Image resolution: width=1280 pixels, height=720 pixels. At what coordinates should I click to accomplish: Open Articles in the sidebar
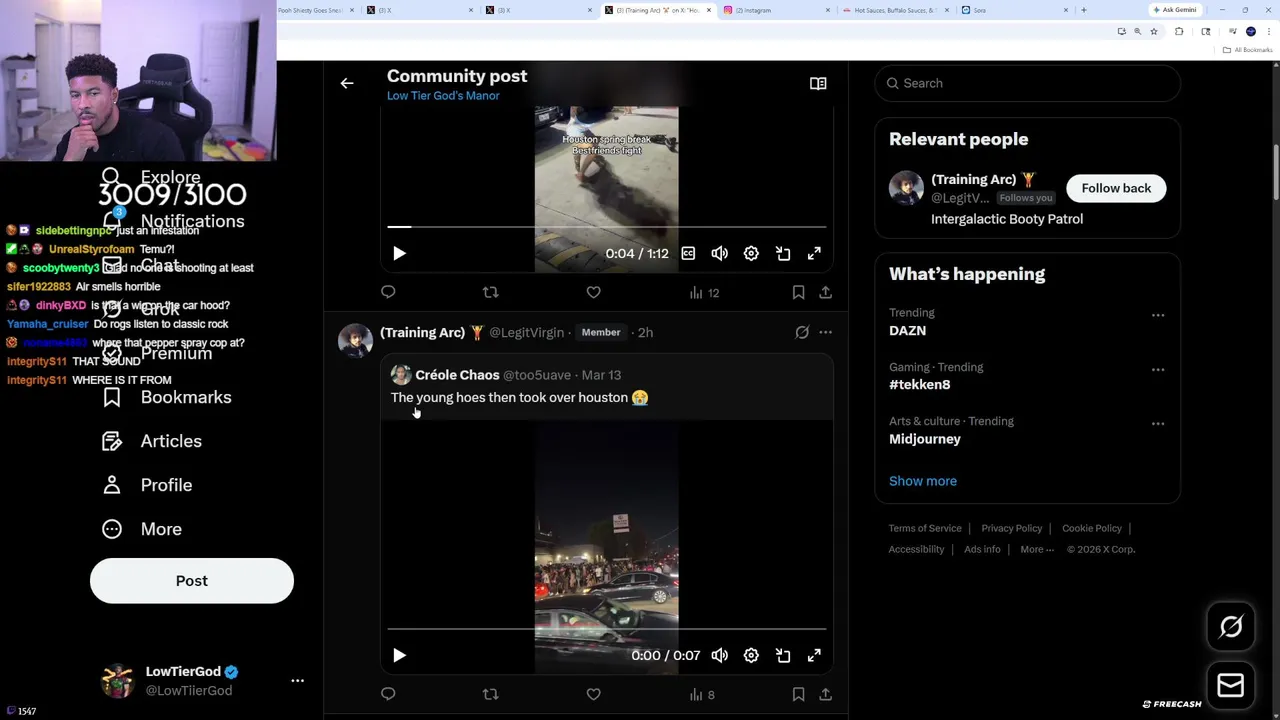click(152, 441)
